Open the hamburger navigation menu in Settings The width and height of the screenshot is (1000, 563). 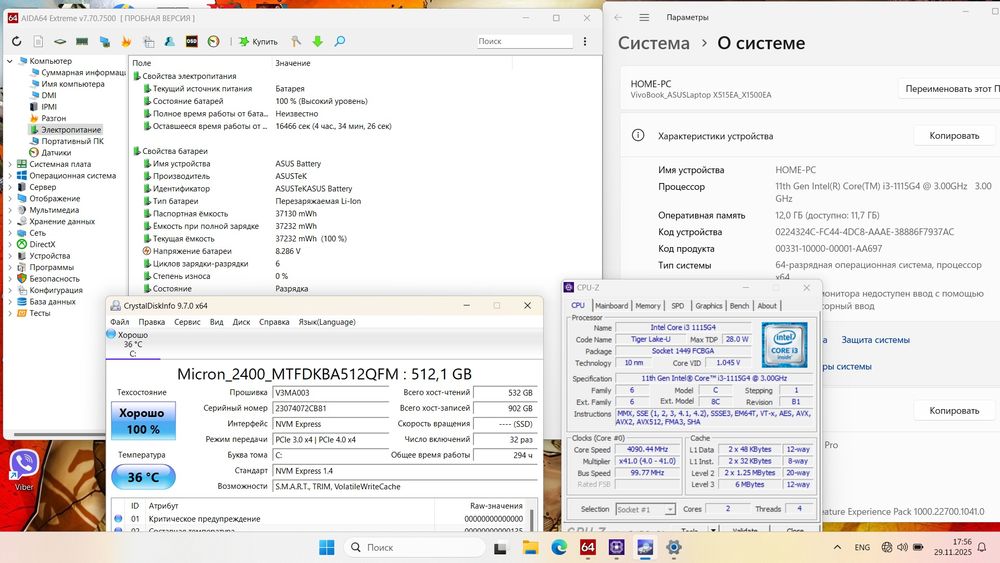click(644, 17)
